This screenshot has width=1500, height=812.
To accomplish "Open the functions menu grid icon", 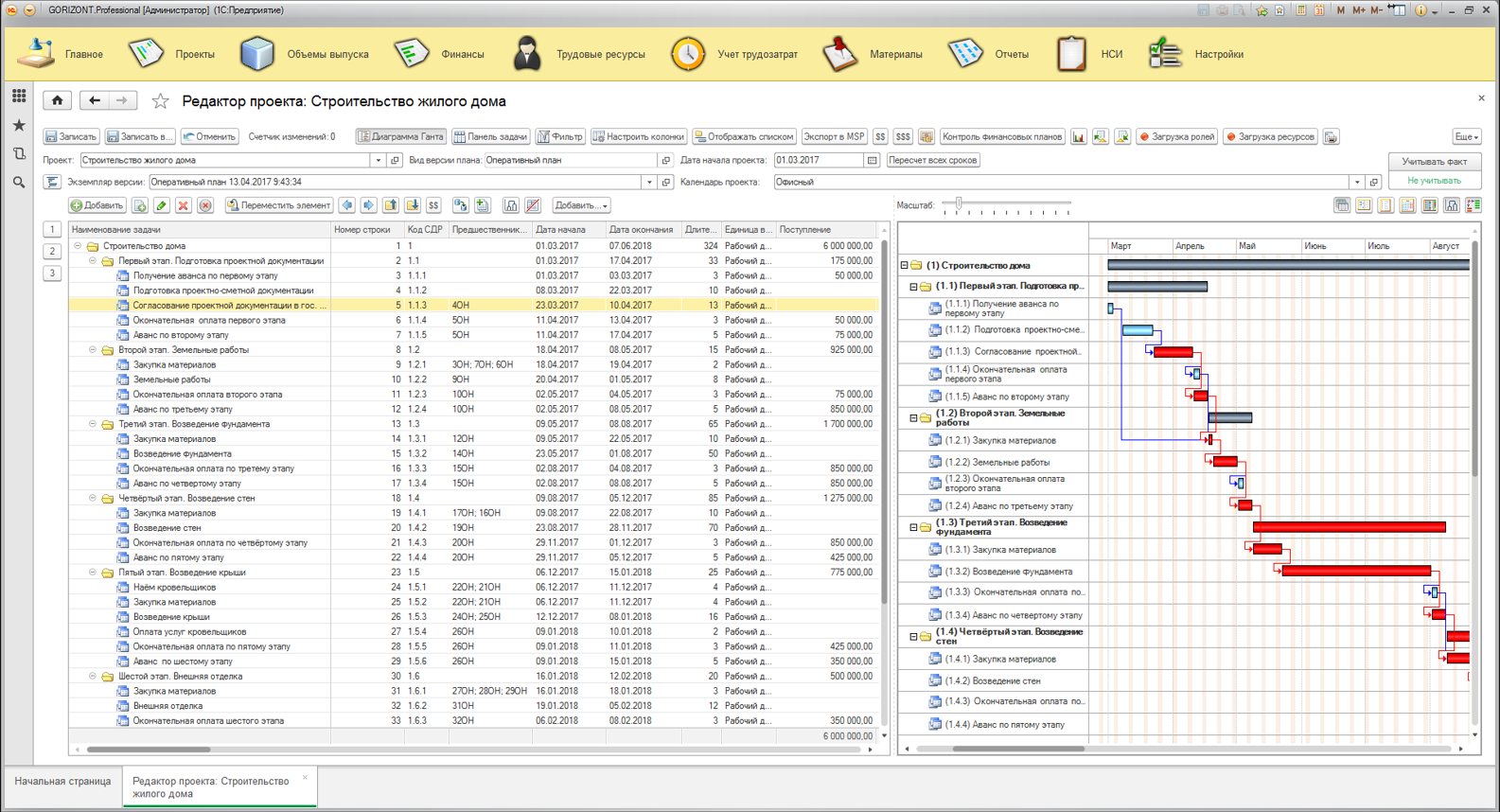I will pos(19,96).
